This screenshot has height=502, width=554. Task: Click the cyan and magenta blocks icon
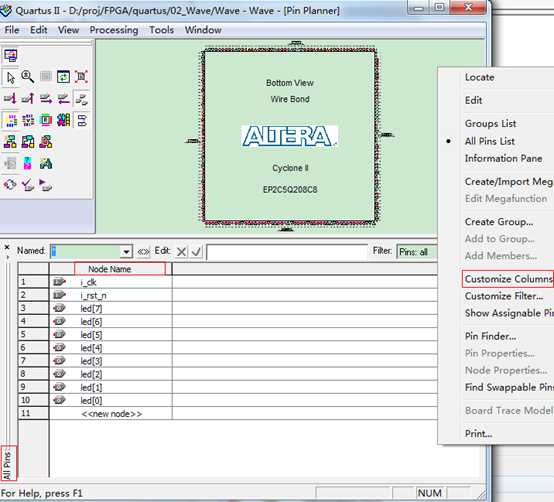pos(28,164)
